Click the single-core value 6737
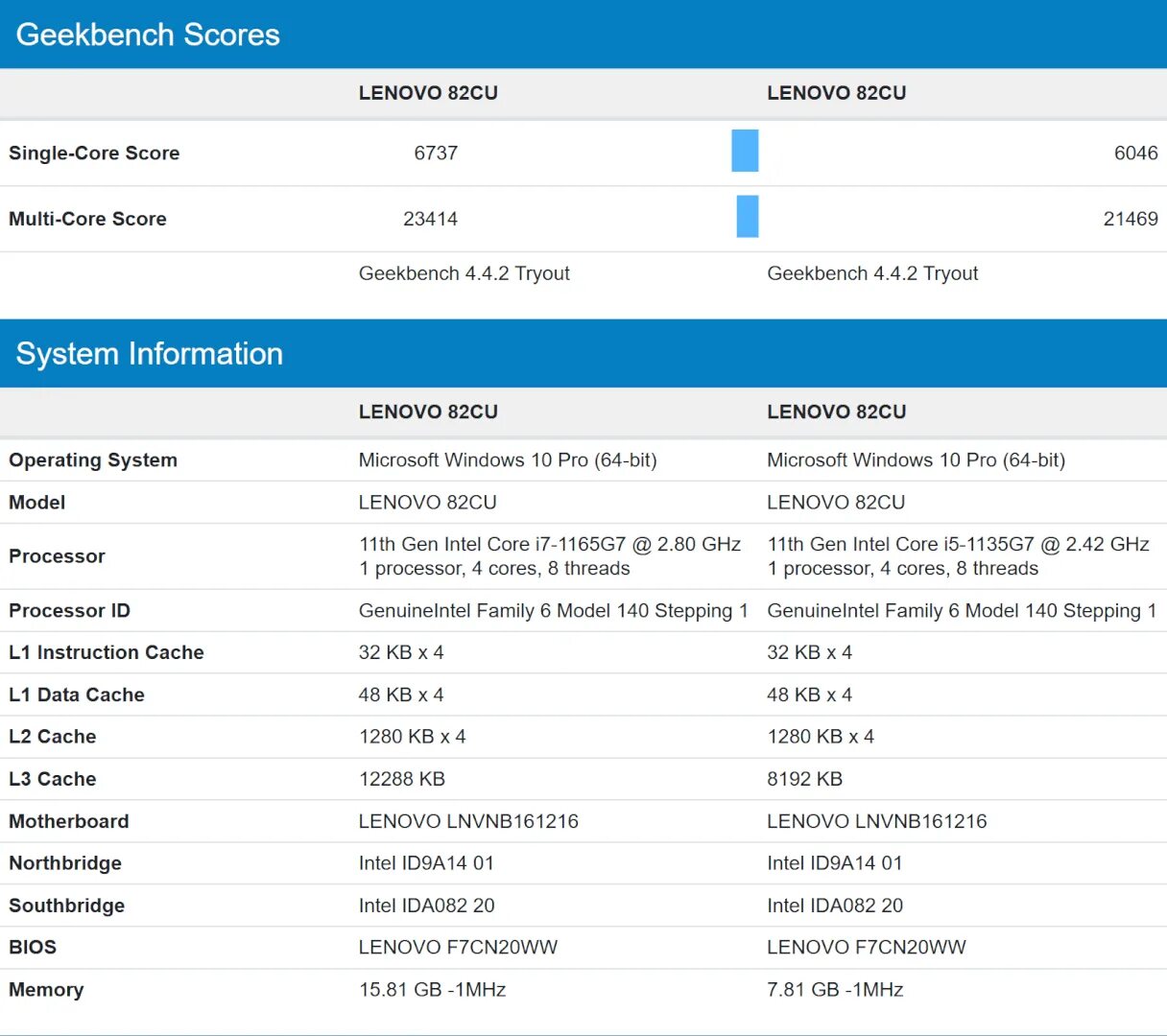The image size is (1167, 1036). pyautogui.click(x=436, y=153)
